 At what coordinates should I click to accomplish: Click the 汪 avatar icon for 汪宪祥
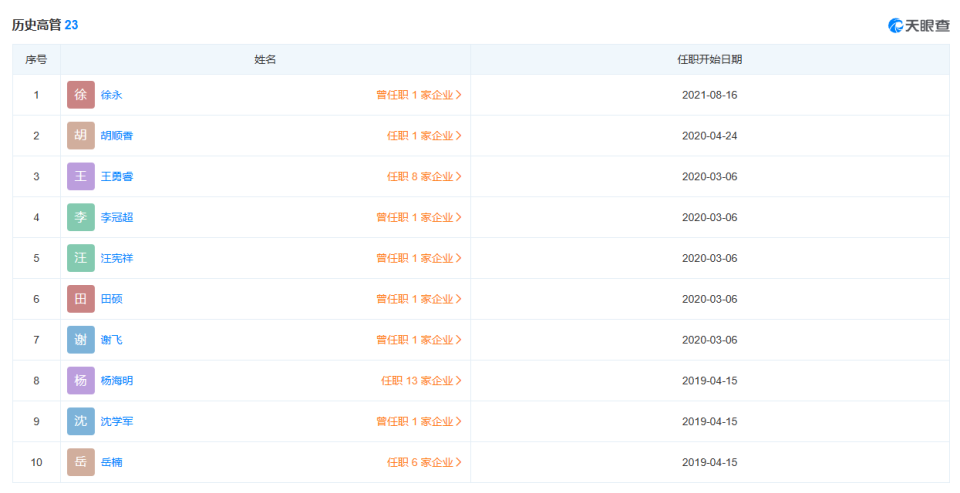tap(81, 258)
